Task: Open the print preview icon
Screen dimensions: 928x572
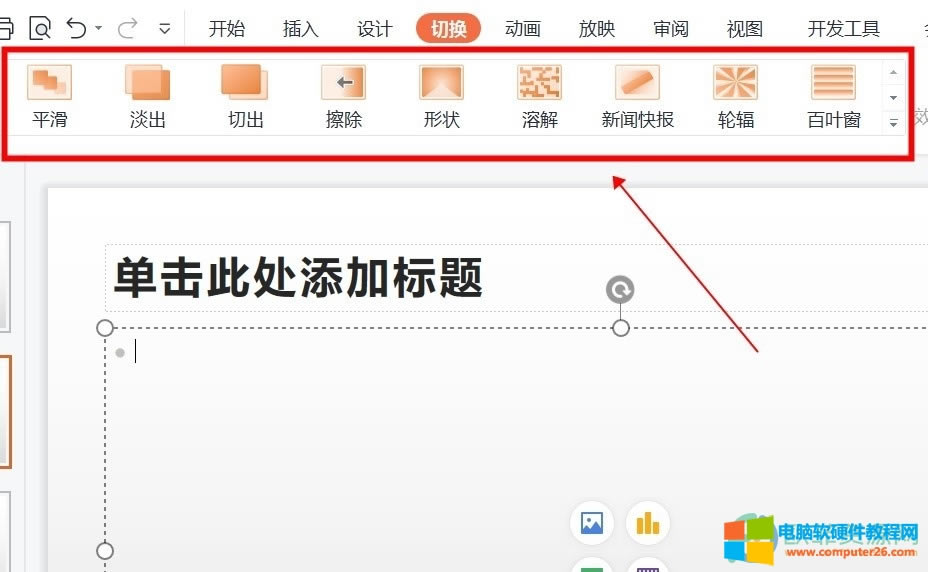Action: pos(40,28)
